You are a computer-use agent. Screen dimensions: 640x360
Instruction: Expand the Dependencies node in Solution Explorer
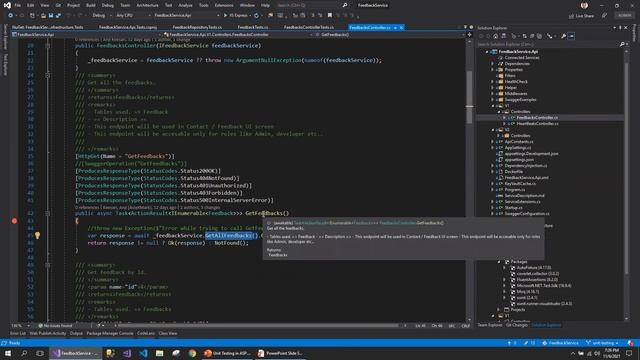tap(493, 64)
